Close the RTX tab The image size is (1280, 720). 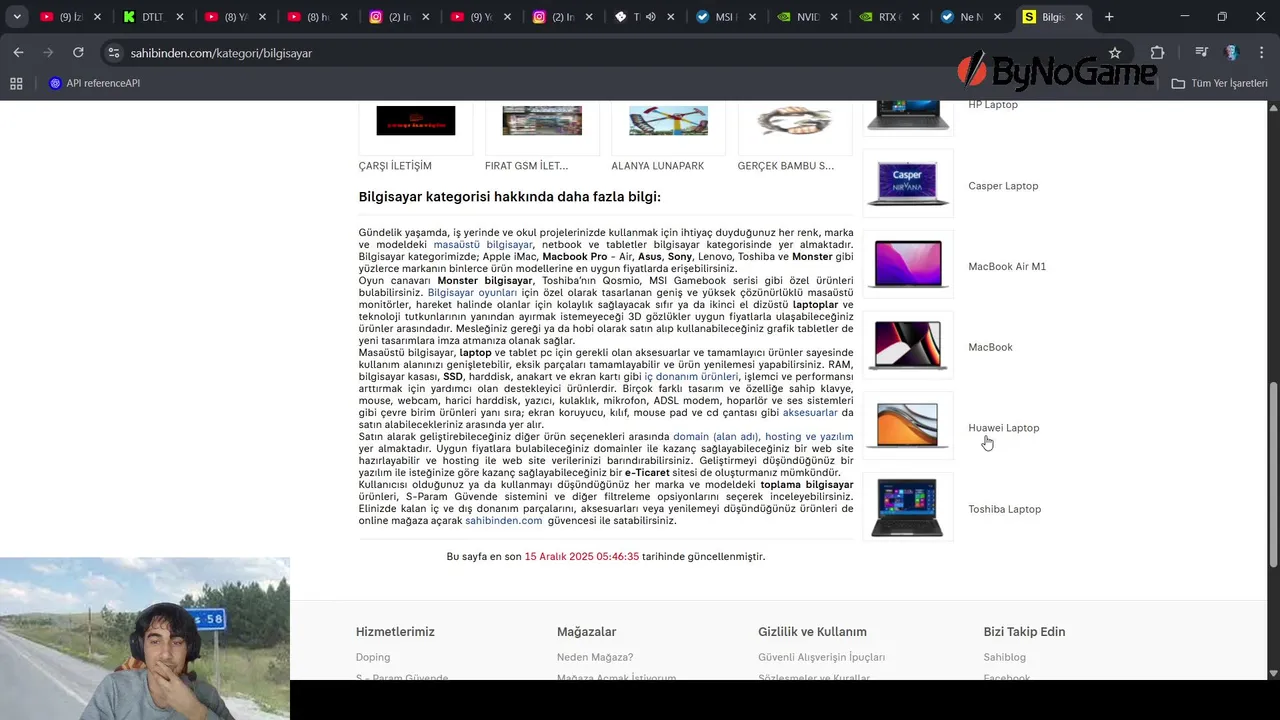coord(916,17)
